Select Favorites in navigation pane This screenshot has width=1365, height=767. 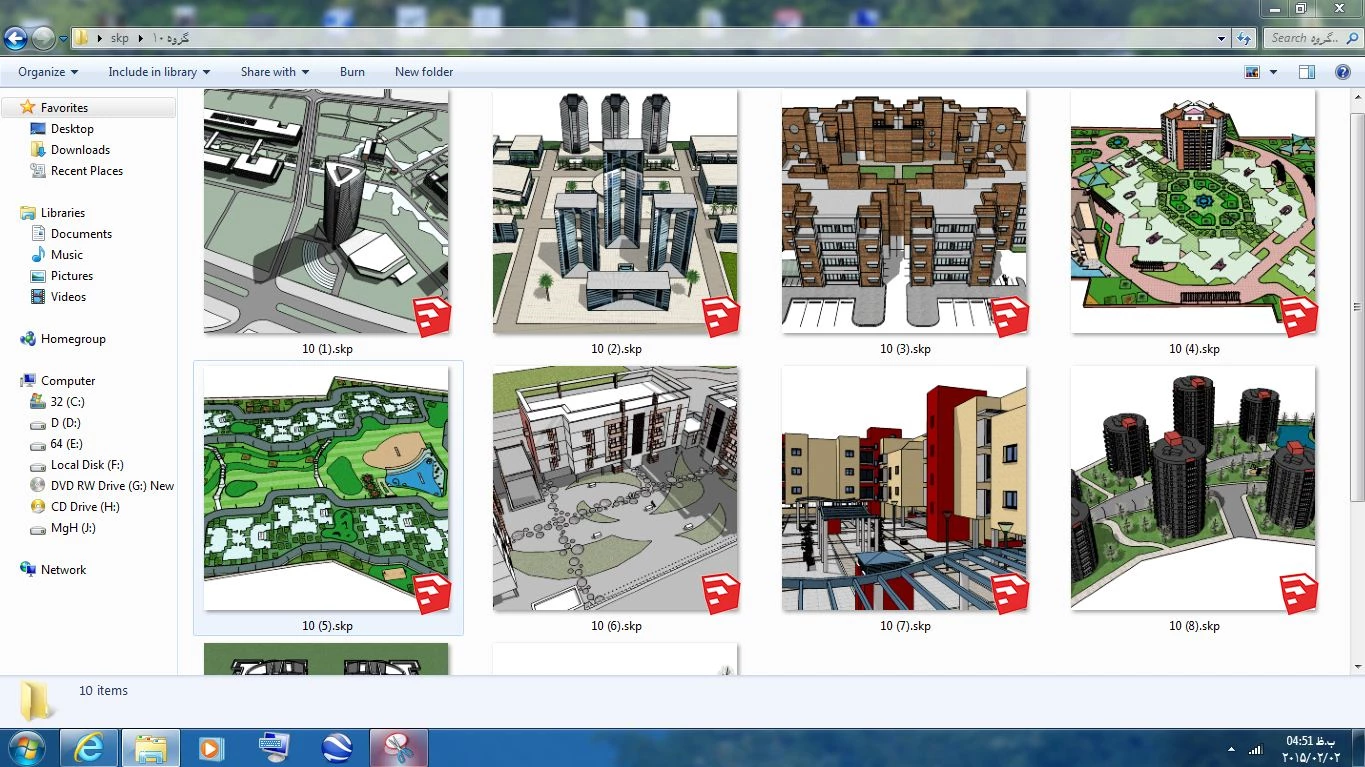click(64, 108)
